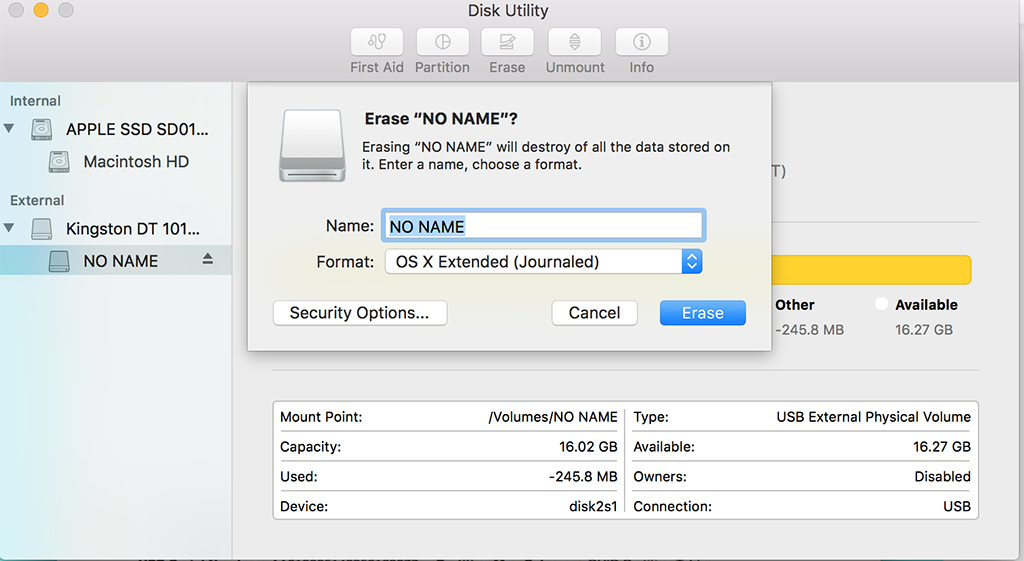Select Kingston DT 101 drive icon

click(x=42, y=229)
